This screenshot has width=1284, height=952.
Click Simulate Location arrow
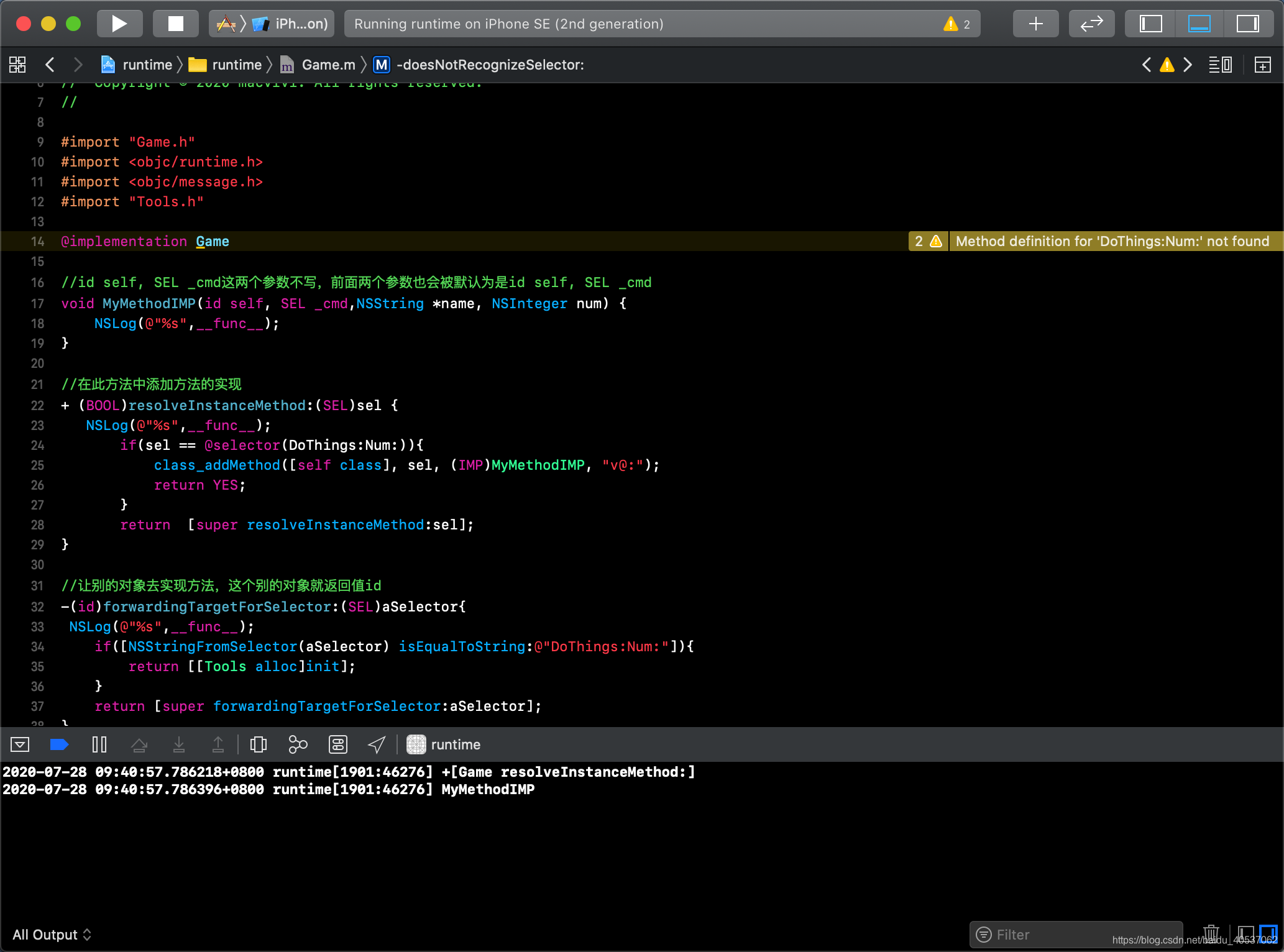[377, 744]
